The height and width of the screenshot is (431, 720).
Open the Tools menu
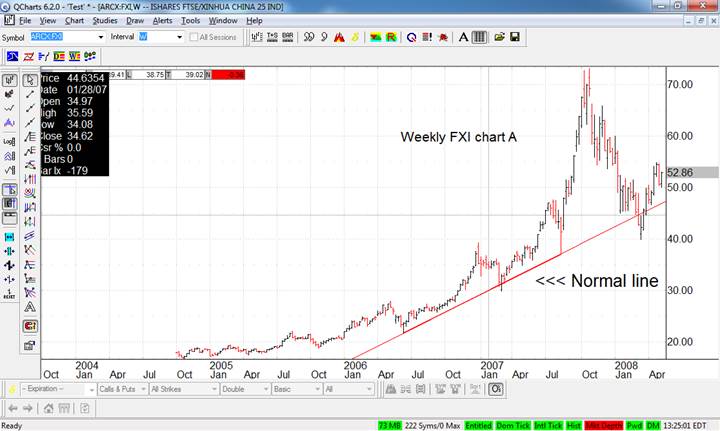191,21
